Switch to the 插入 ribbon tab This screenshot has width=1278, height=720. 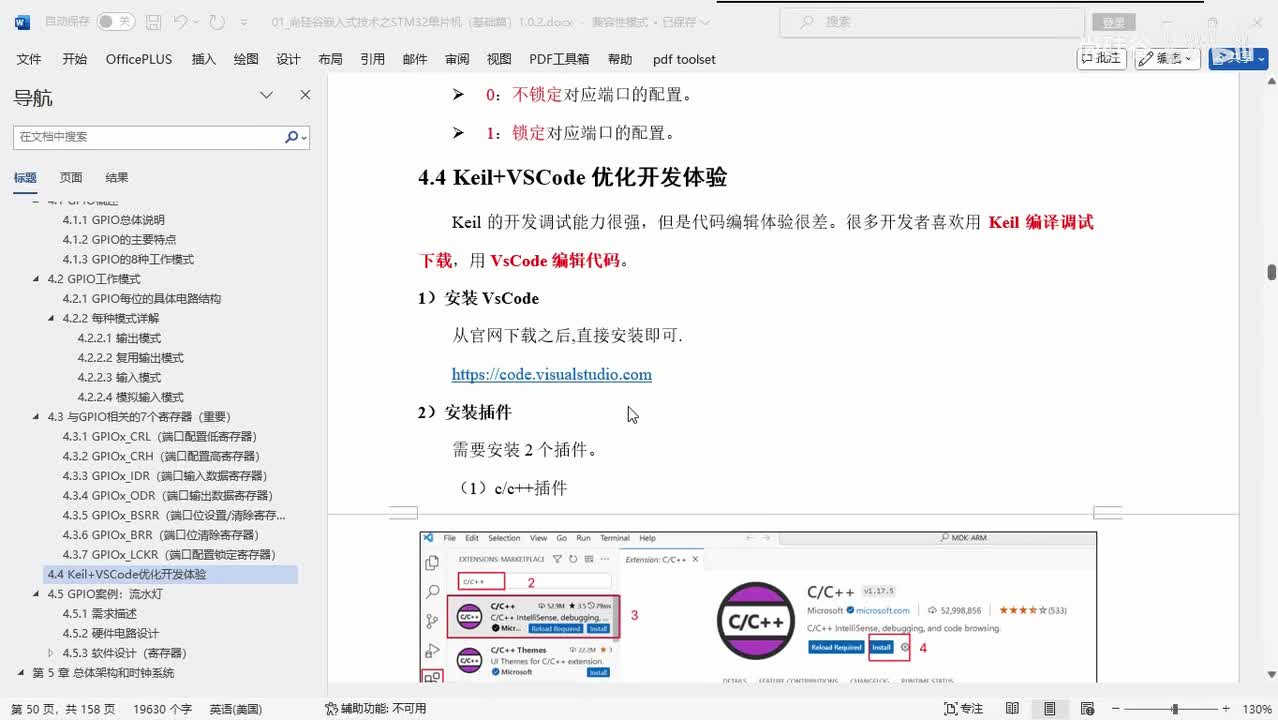point(204,59)
